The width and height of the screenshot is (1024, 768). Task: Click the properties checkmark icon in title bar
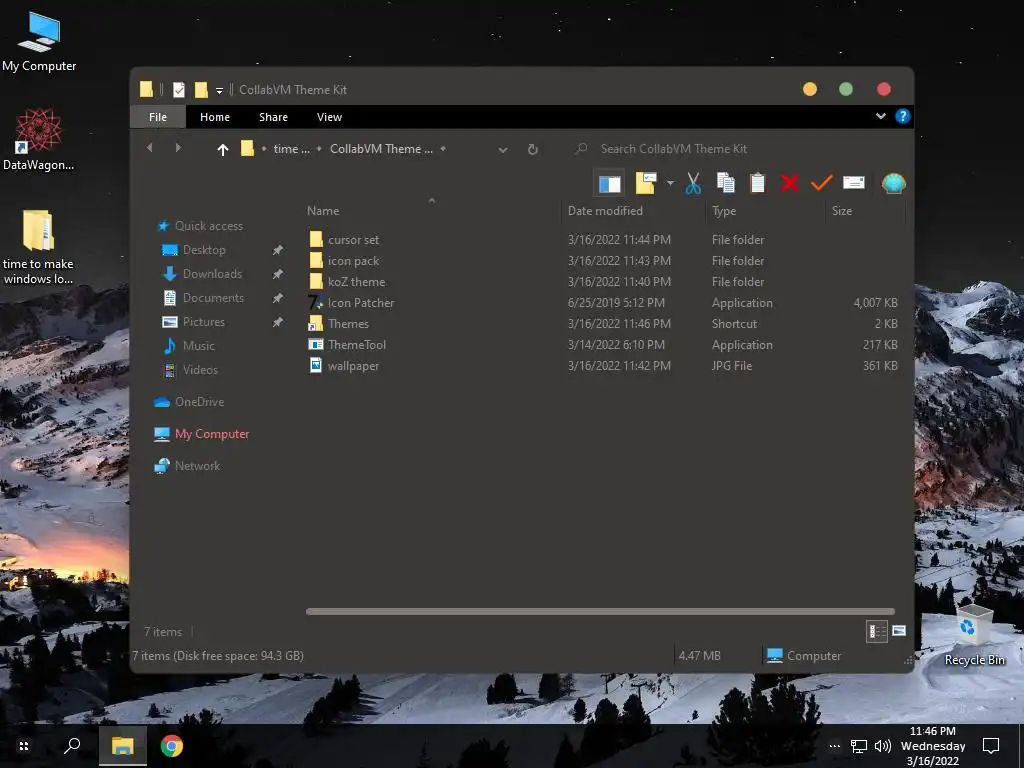179,89
